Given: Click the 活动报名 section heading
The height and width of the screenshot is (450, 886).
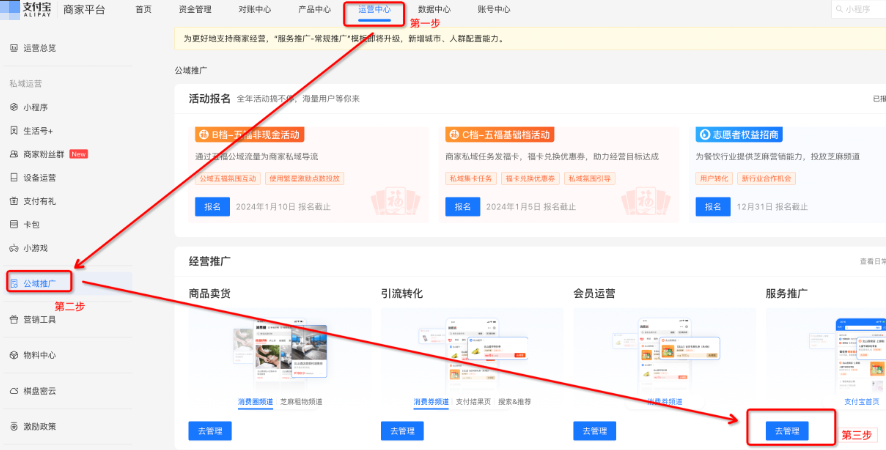Looking at the screenshot, I should tap(210, 98).
